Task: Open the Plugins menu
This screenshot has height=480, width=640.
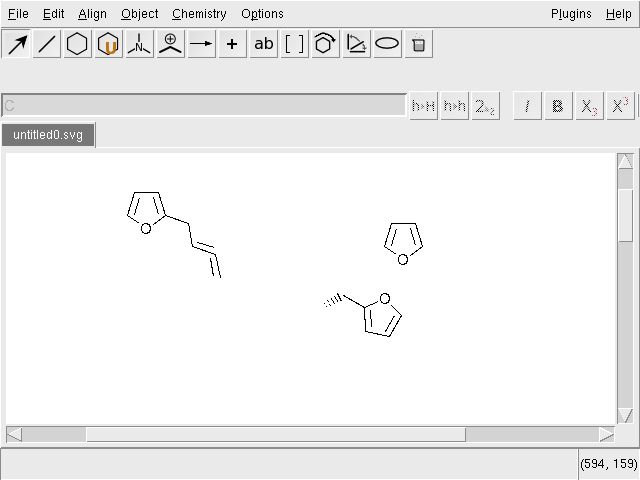Action: point(571,14)
